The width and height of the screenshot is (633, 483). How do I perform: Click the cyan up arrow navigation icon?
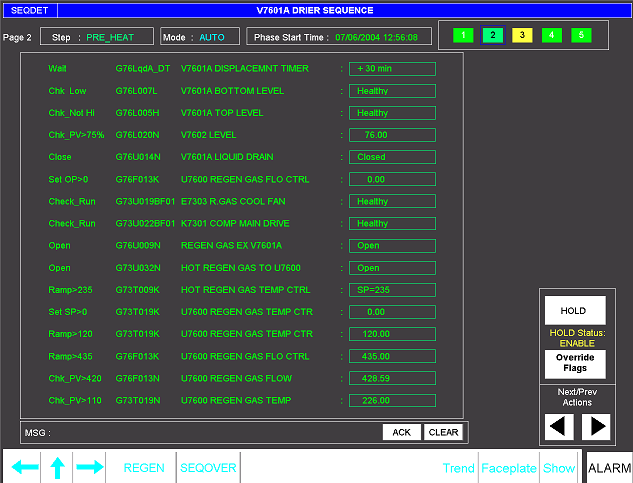(57, 468)
